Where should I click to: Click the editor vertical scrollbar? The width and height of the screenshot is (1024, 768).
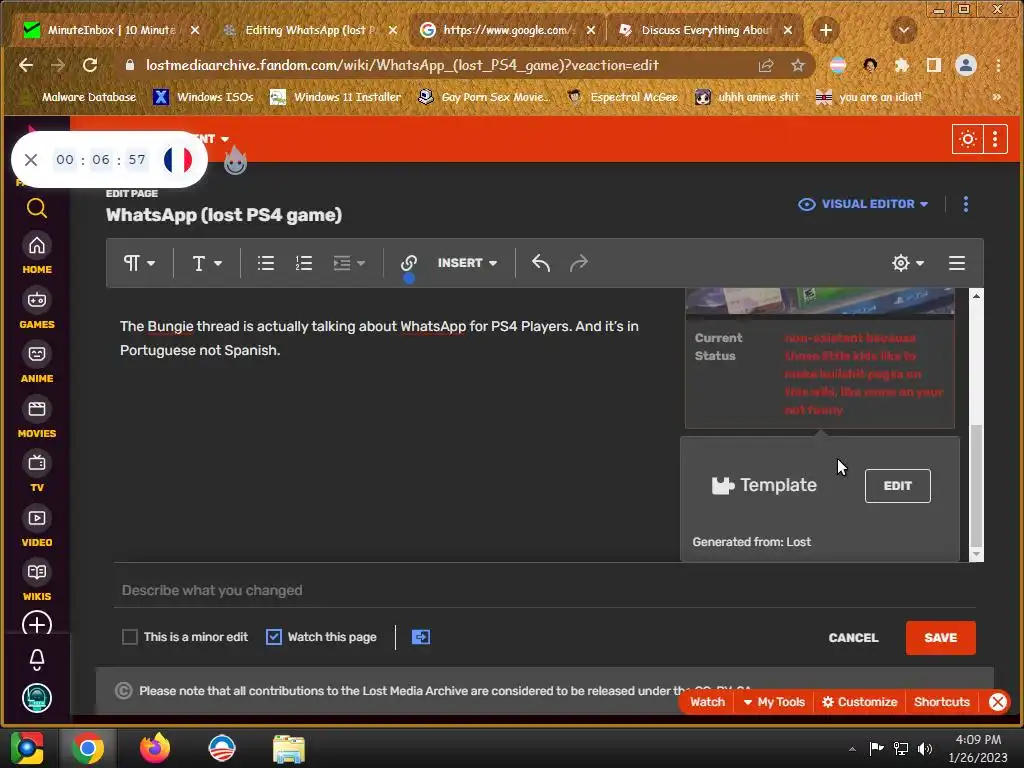[976, 485]
